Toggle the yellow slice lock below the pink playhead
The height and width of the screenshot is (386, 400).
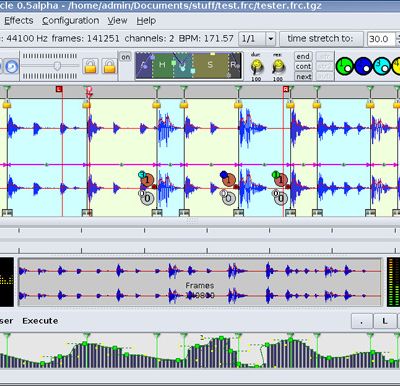pos(87,105)
